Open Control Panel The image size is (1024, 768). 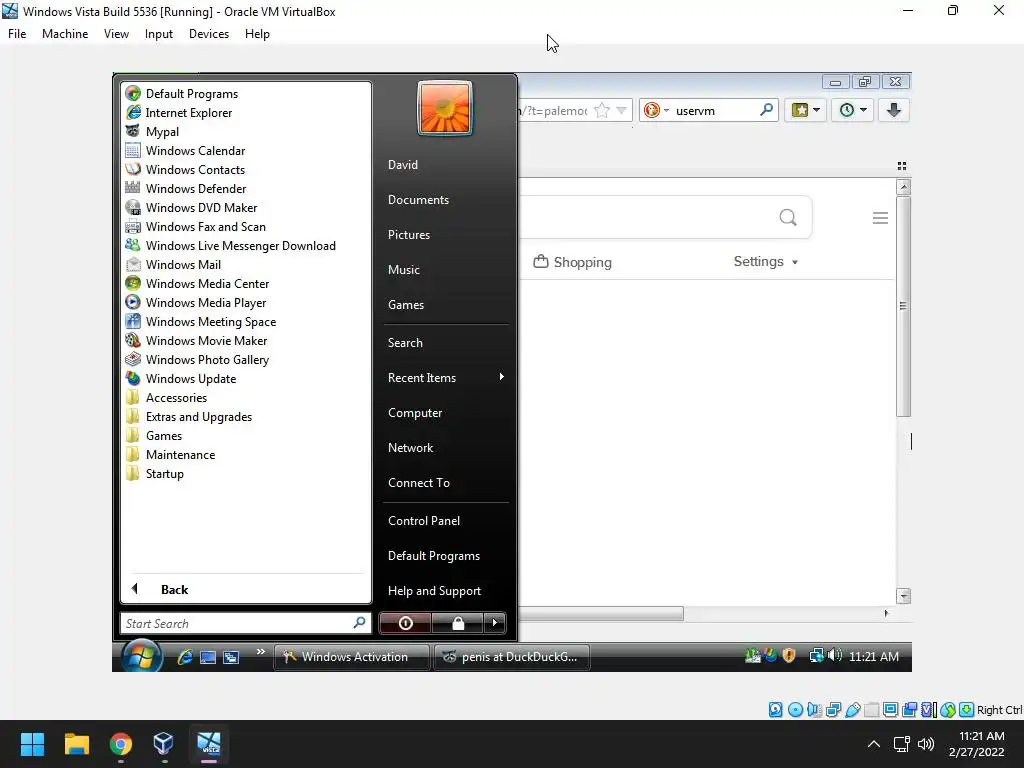tap(424, 520)
